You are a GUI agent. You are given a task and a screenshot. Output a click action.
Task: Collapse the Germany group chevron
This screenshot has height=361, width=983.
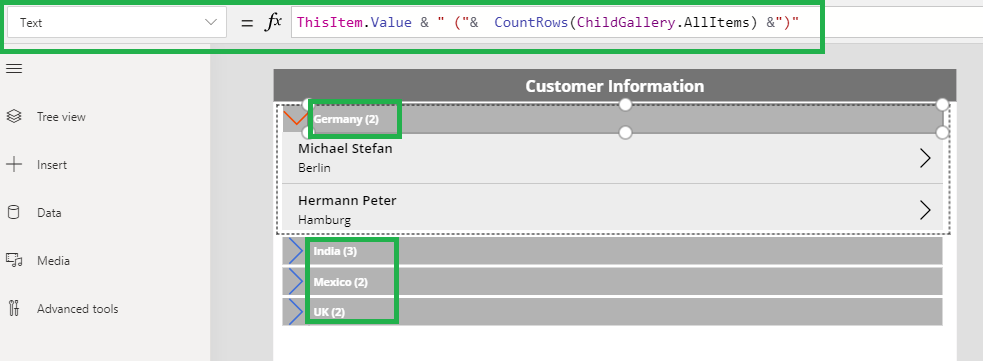pyautogui.click(x=295, y=118)
